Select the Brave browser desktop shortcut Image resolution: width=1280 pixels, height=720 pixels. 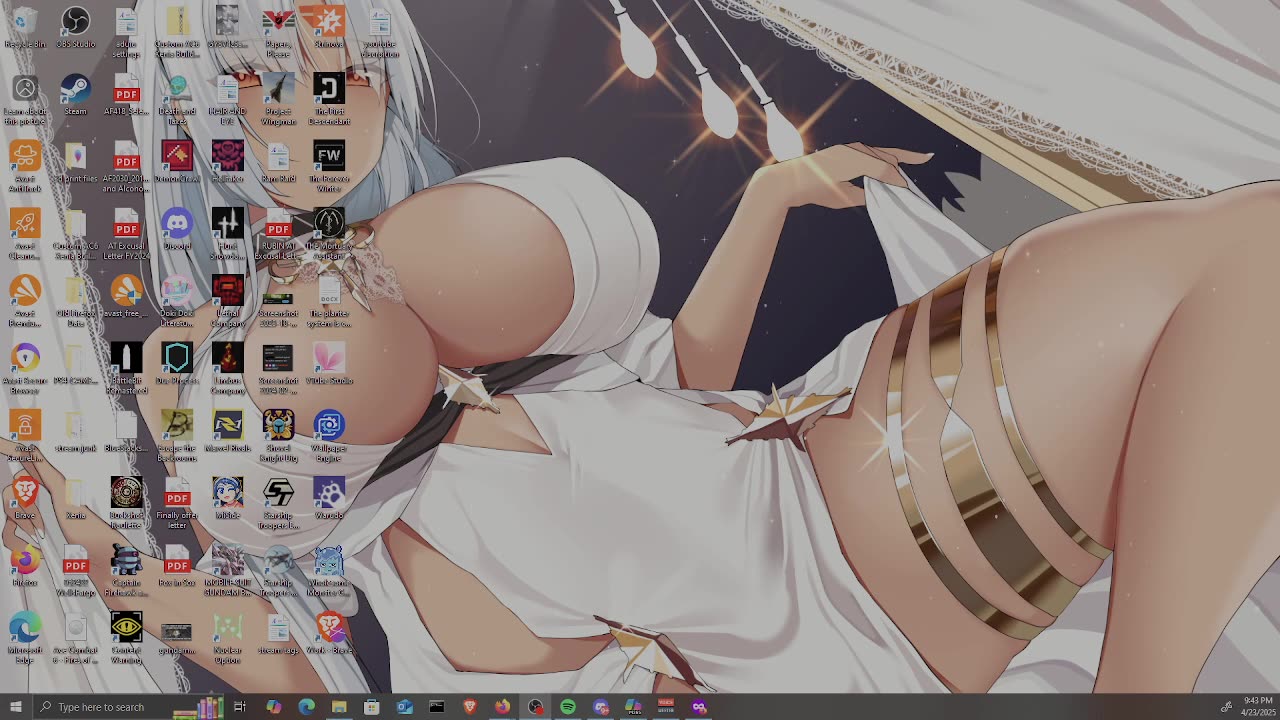click(x=24, y=498)
